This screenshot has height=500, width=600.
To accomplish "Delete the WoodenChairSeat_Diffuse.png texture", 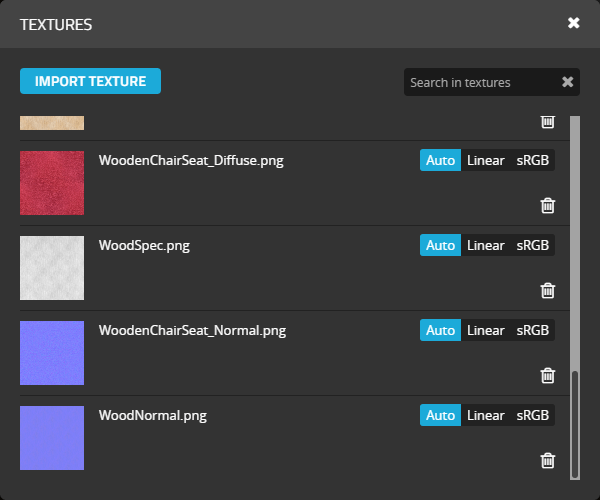I will pyautogui.click(x=547, y=205).
